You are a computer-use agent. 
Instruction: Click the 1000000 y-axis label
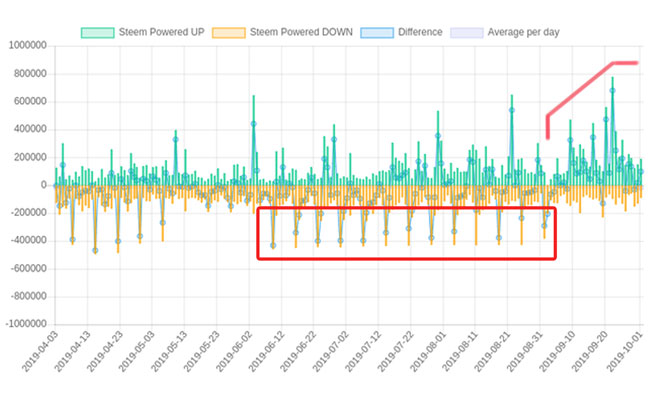28,45
